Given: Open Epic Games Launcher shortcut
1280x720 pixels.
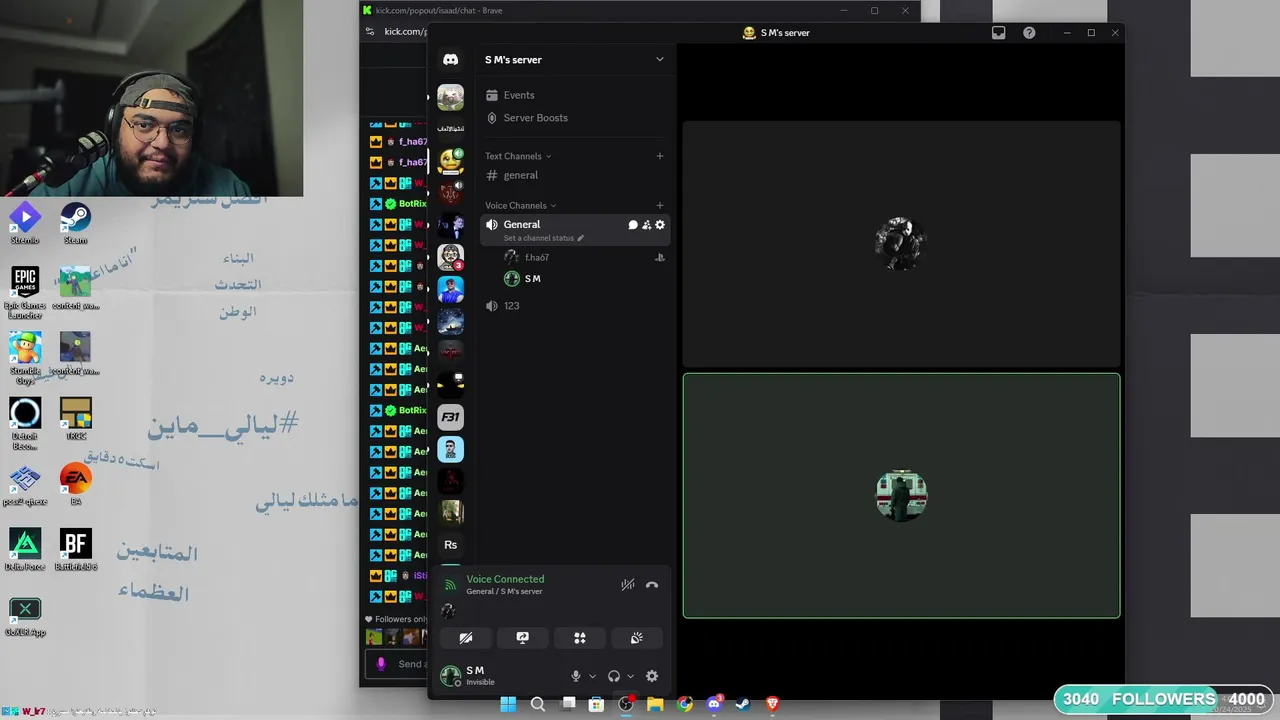Looking at the screenshot, I should pos(25,293).
